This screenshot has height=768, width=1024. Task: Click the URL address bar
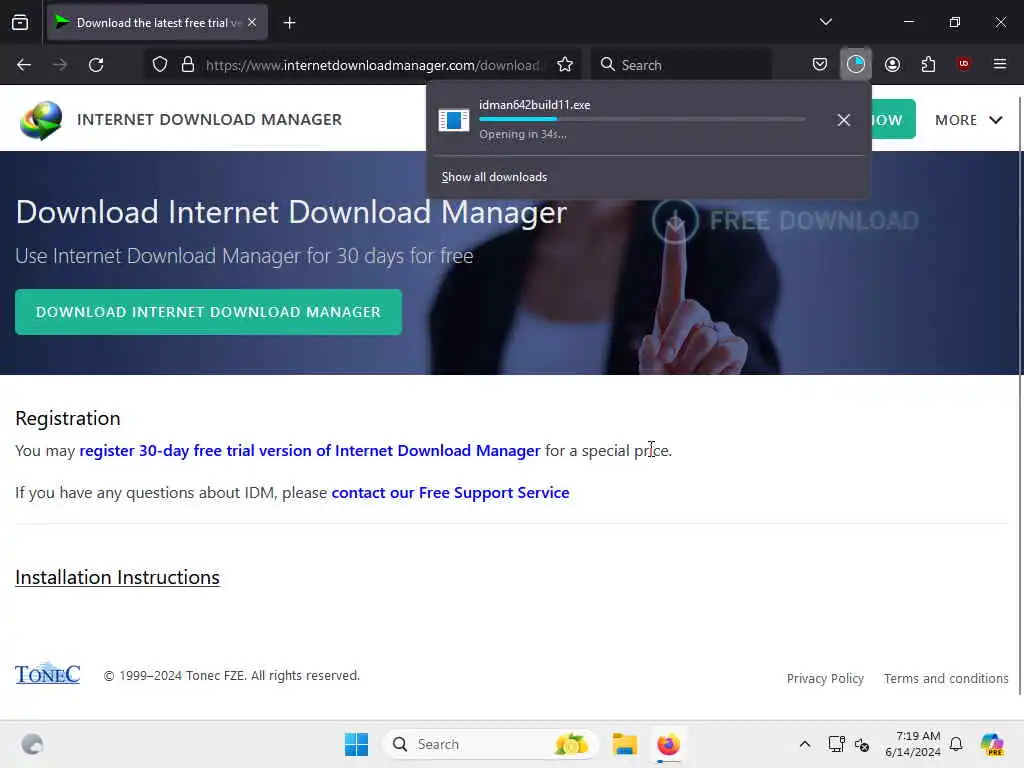click(x=372, y=65)
